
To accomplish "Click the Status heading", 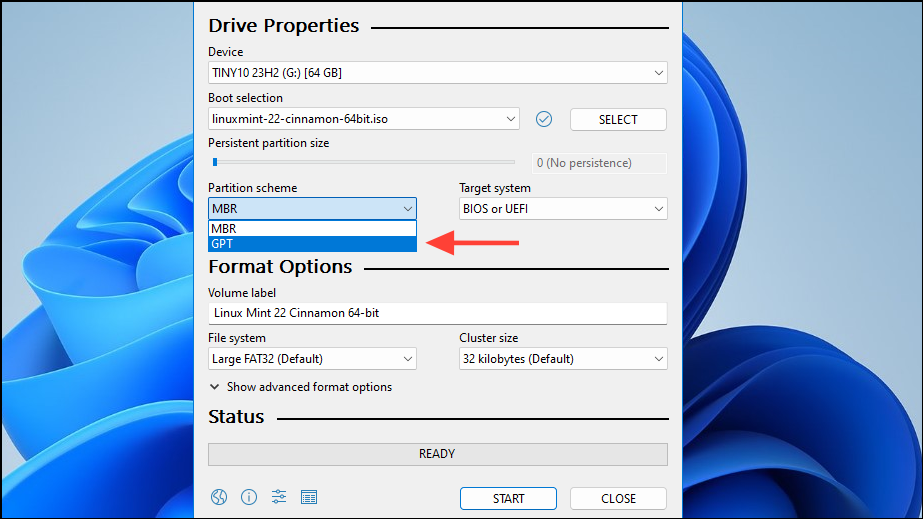I will pos(236,417).
